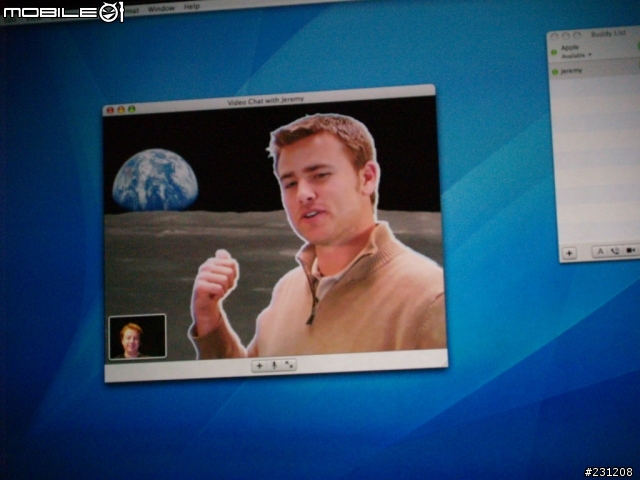Mute the microphone in the video chat
This screenshot has height=480, width=640.
pyautogui.click(x=274, y=365)
